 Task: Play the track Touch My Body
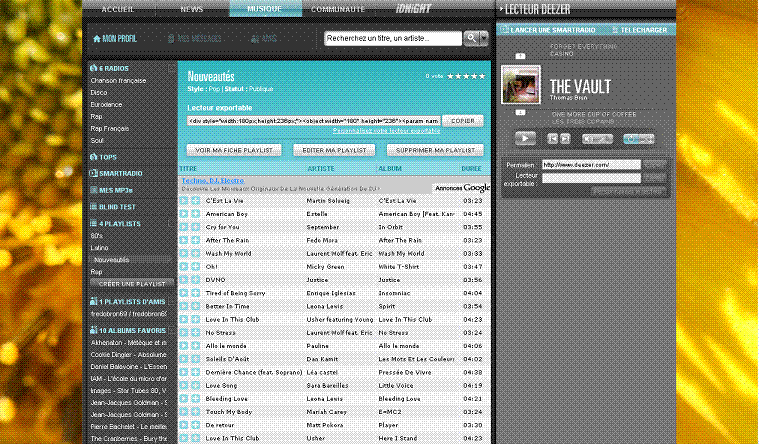(184, 412)
